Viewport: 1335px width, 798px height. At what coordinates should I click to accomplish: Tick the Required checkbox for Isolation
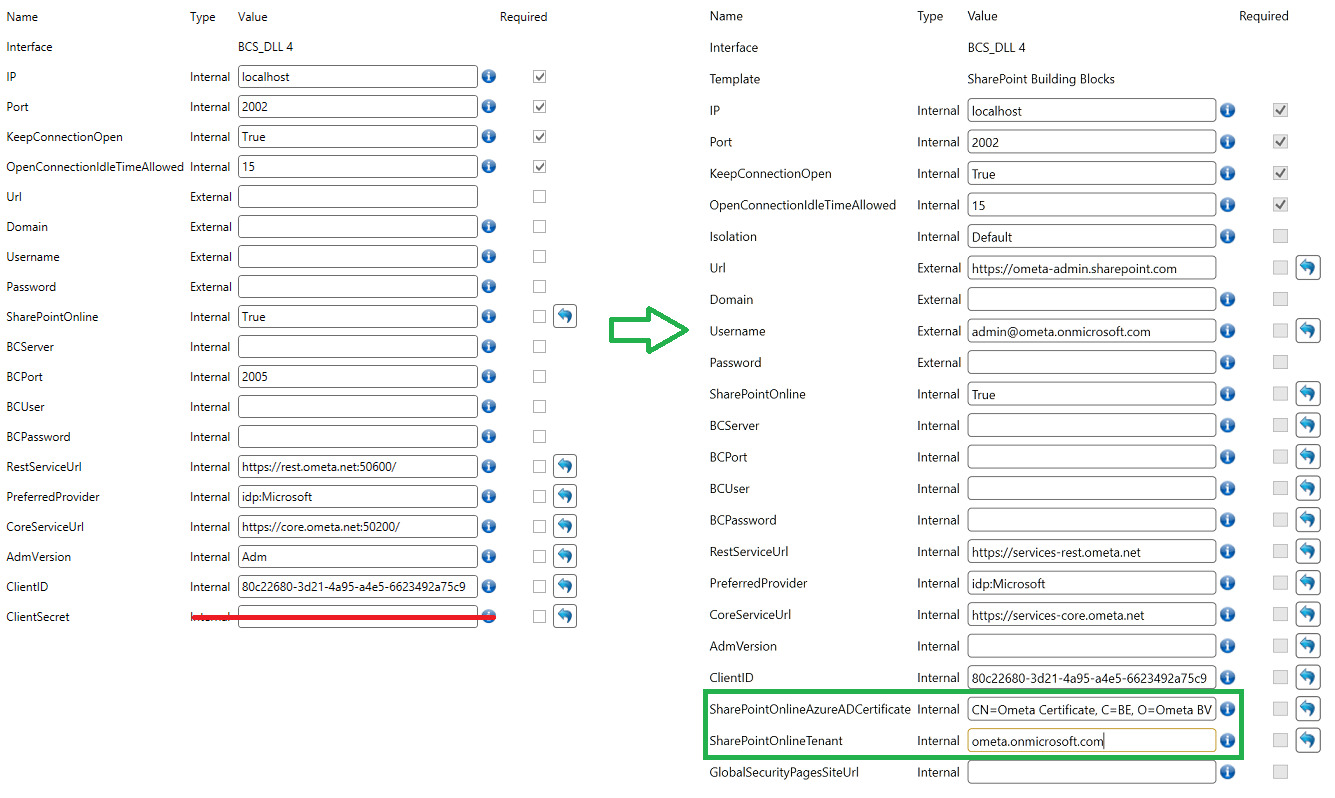point(1280,237)
